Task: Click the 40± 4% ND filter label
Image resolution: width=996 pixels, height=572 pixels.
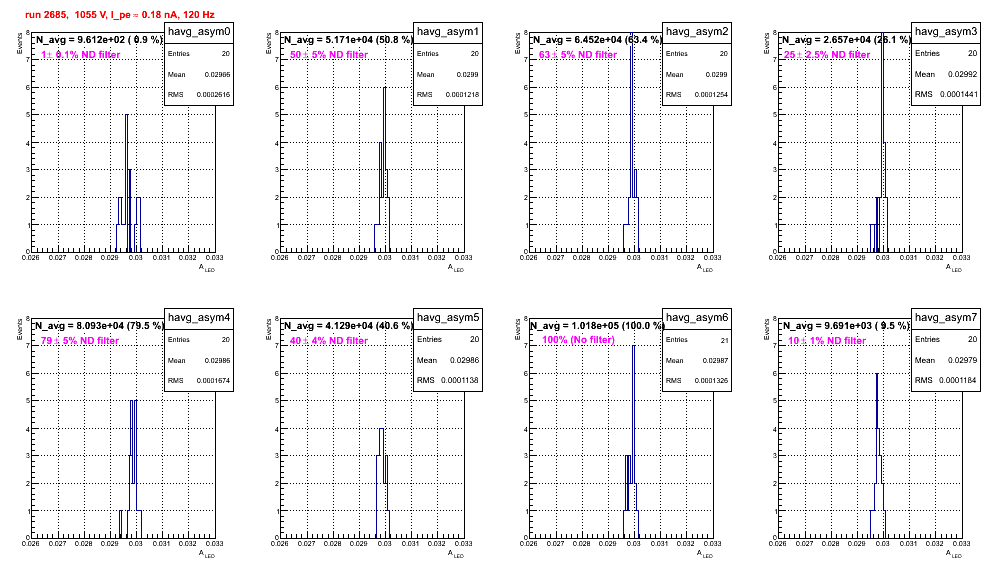Action: [329, 341]
